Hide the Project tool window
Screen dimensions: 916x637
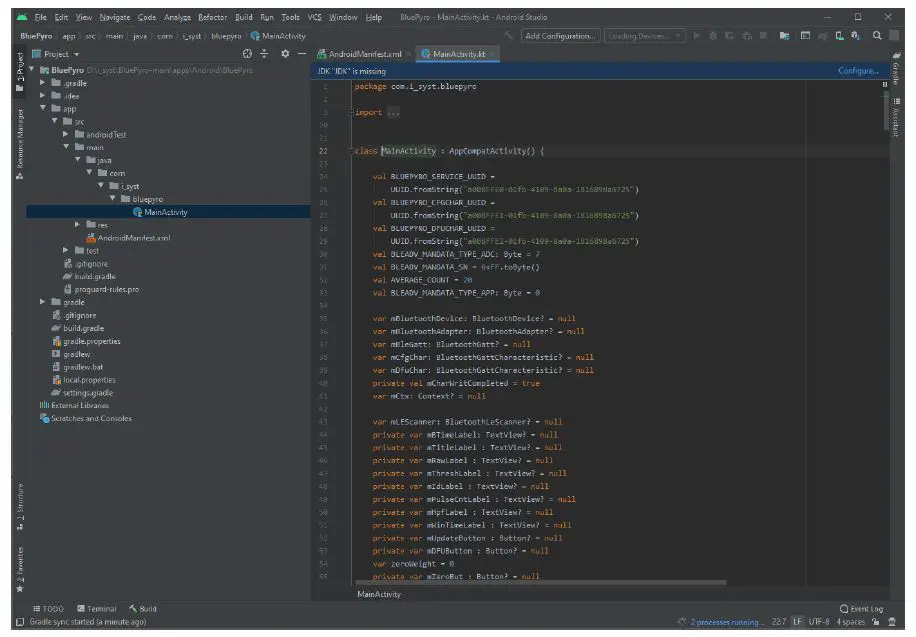(x=301, y=53)
